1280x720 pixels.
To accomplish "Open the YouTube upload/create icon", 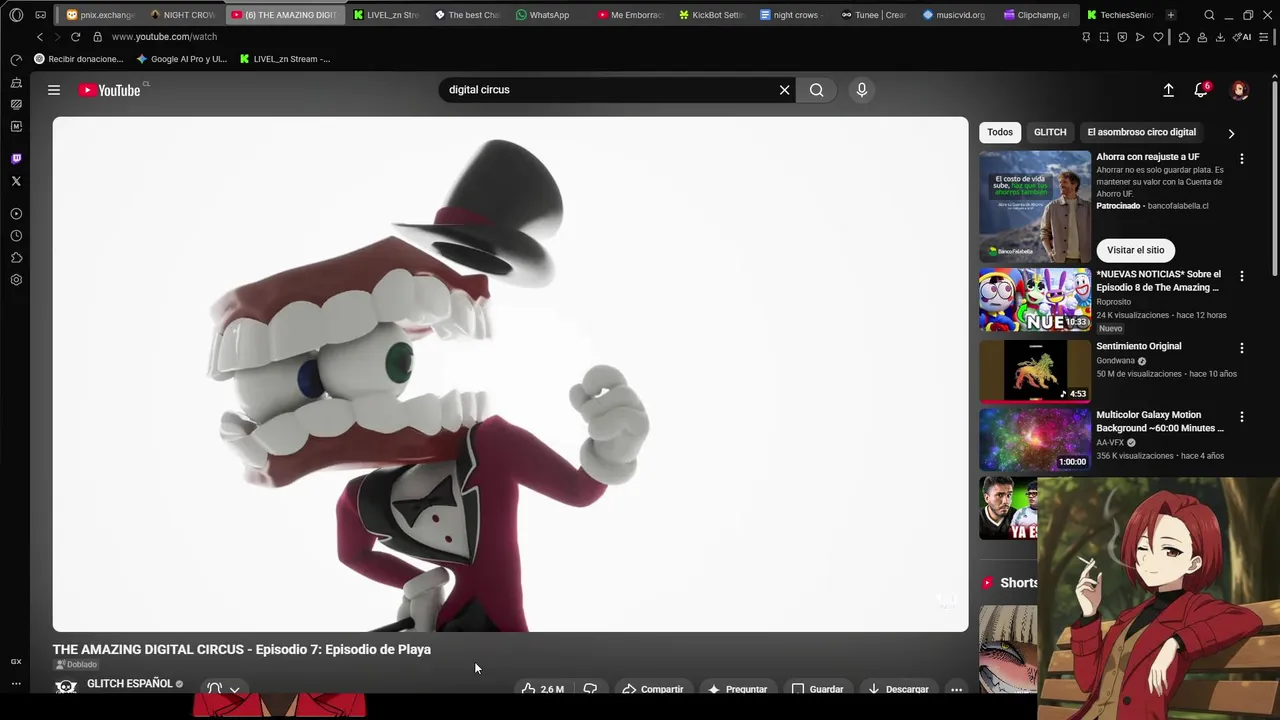I will 1168,90.
